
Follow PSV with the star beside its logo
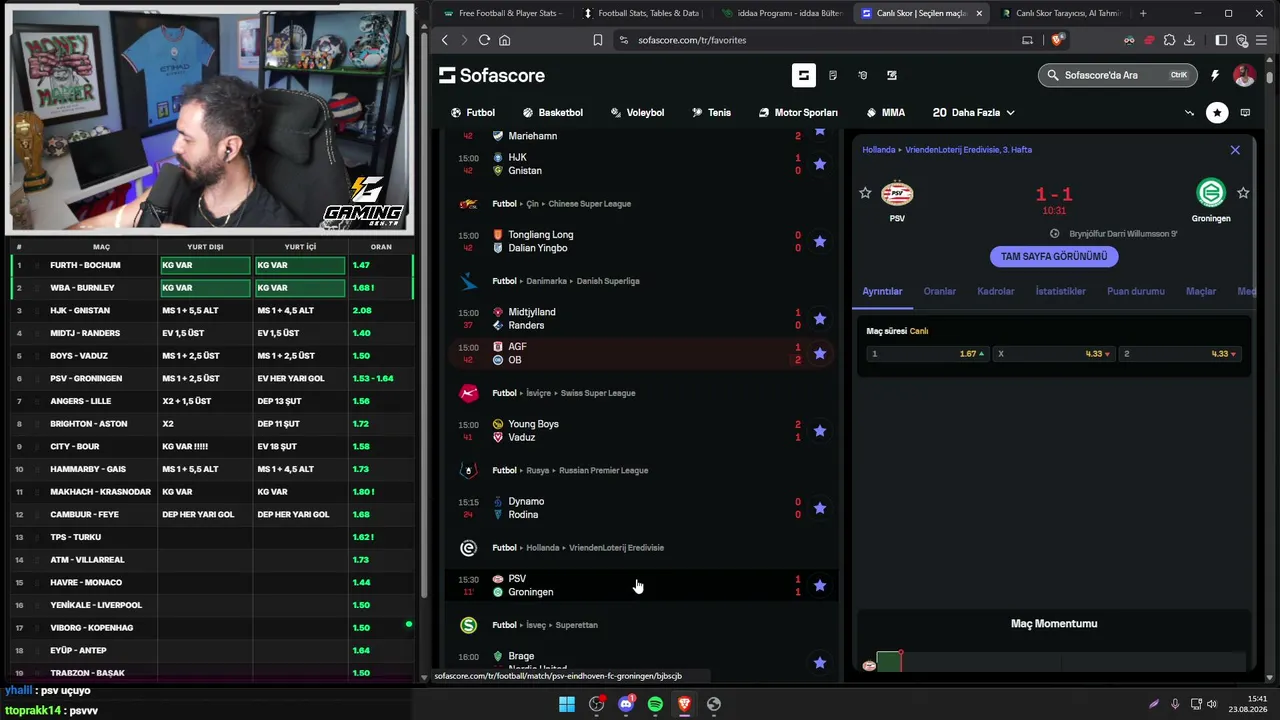(865, 193)
